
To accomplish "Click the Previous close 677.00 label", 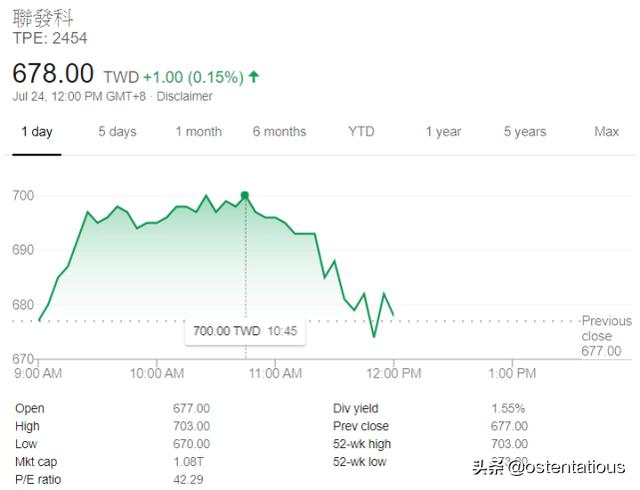I will [607, 336].
